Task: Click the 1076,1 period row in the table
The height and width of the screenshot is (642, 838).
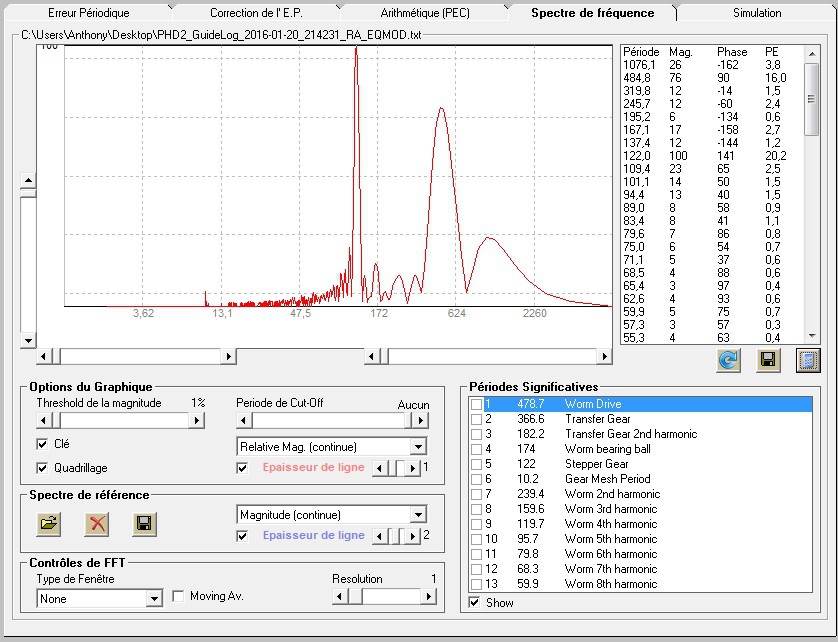Action: (x=712, y=65)
